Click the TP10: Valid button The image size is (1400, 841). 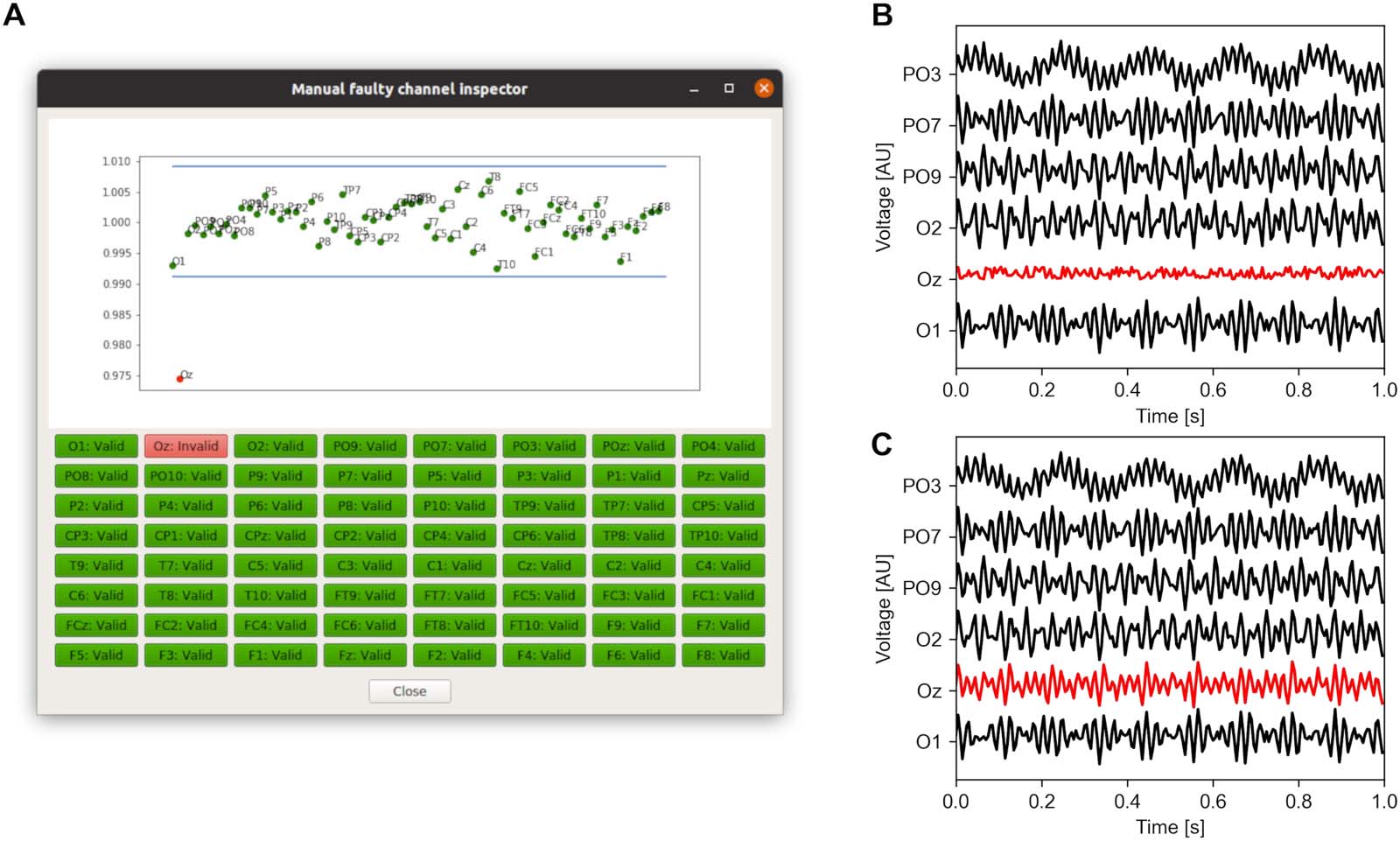click(x=723, y=536)
